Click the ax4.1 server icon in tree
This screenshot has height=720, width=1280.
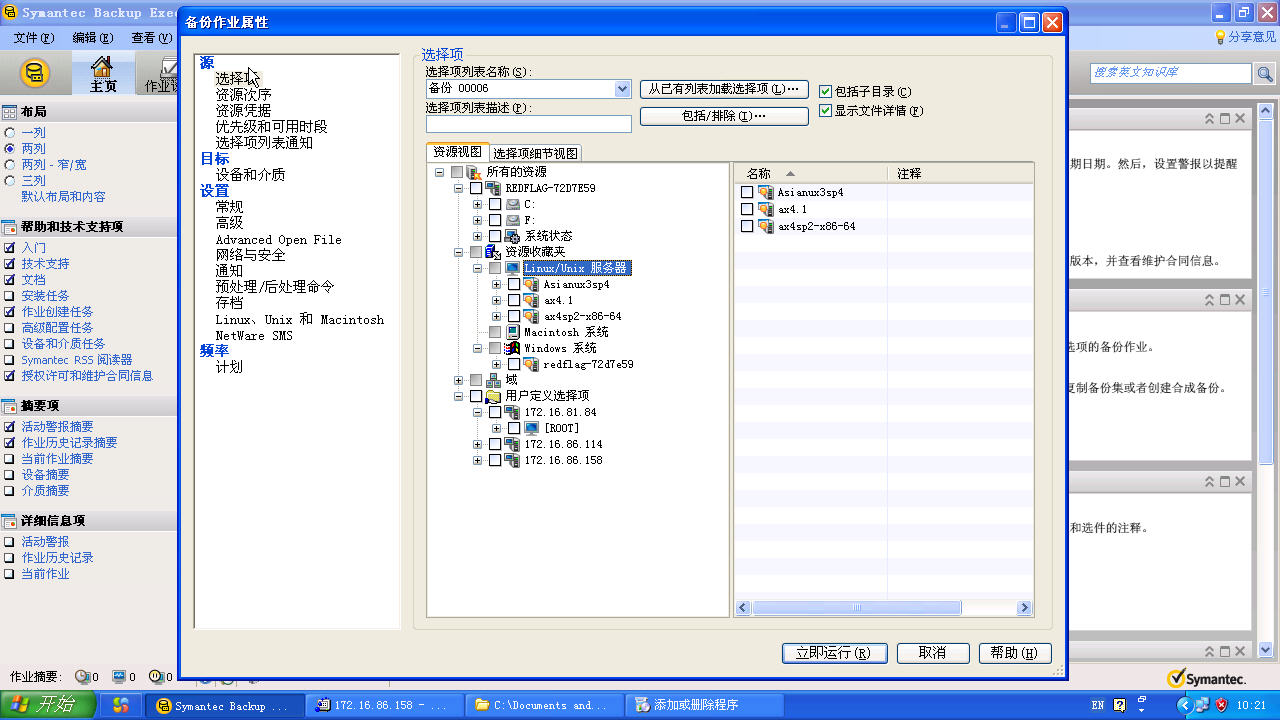[x=532, y=301]
